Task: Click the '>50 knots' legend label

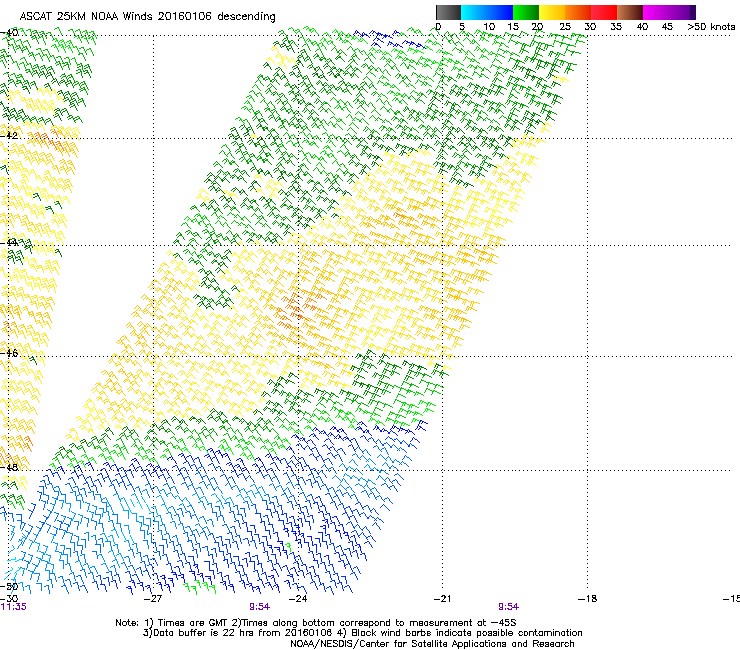Action: (x=711, y=26)
